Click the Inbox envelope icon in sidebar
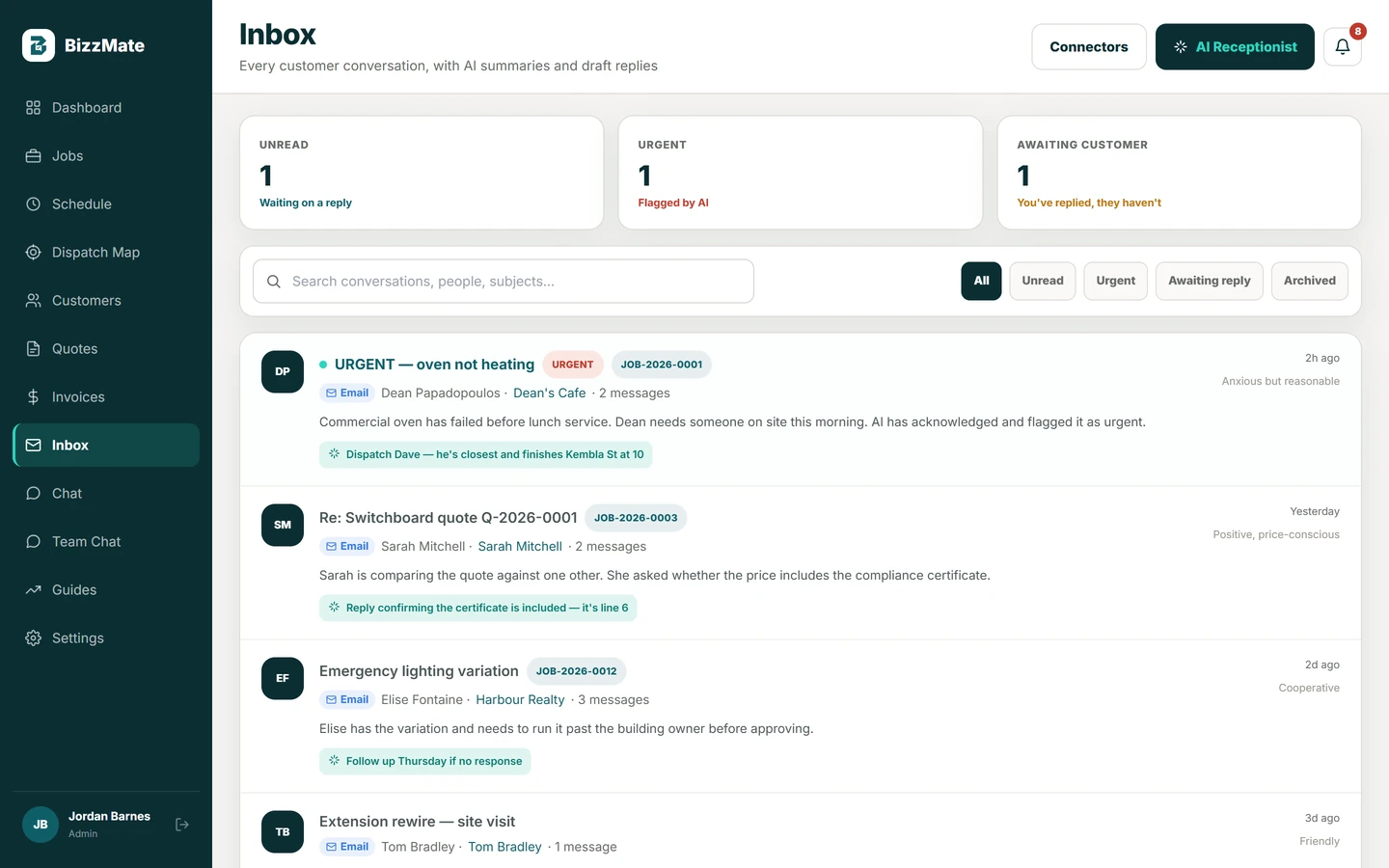The height and width of the screenshot is (868, 1389). 33,446
